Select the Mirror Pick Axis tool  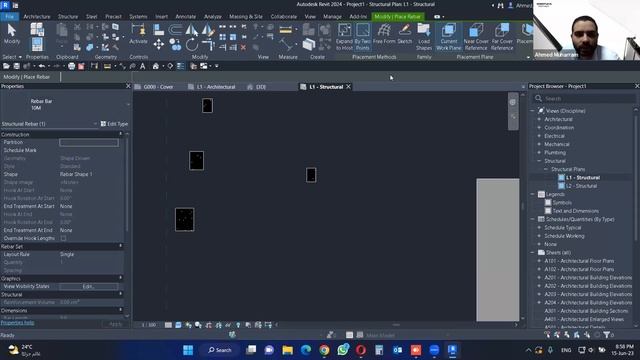pos(191,30)
